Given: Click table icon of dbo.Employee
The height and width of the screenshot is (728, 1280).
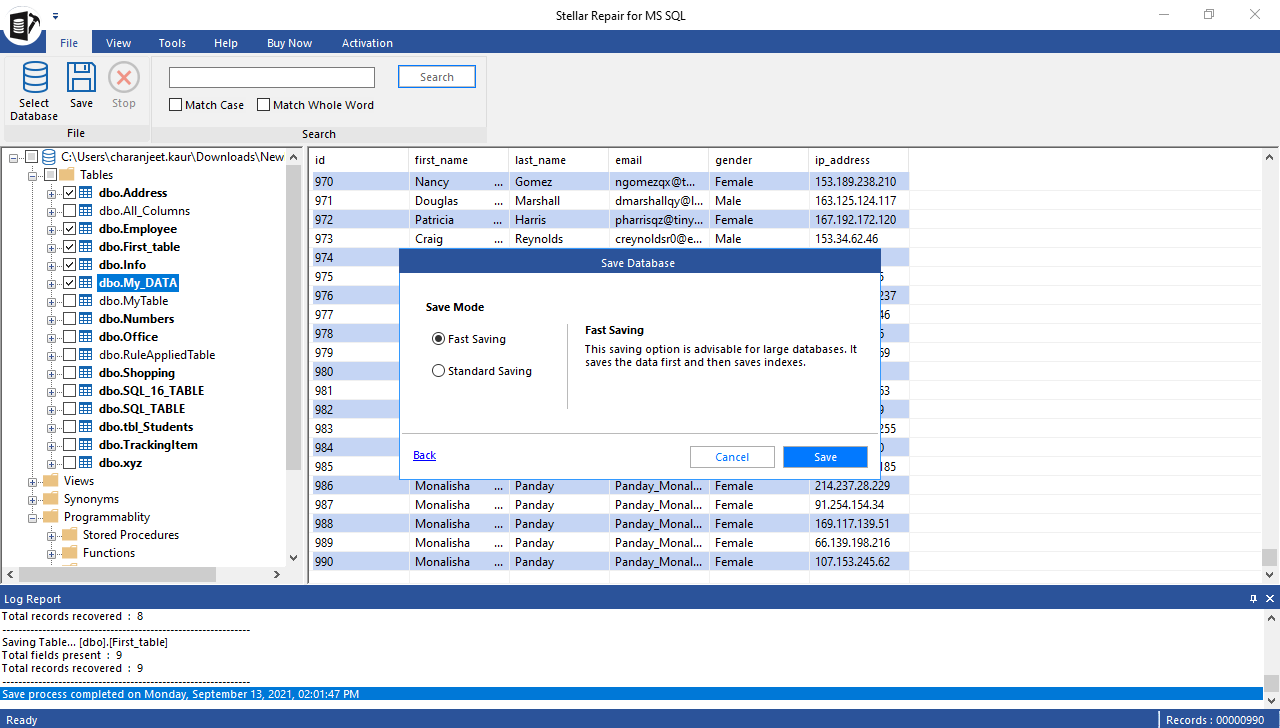Looking at the screenshot, I should pyautogui.click(x=87, y=229).
